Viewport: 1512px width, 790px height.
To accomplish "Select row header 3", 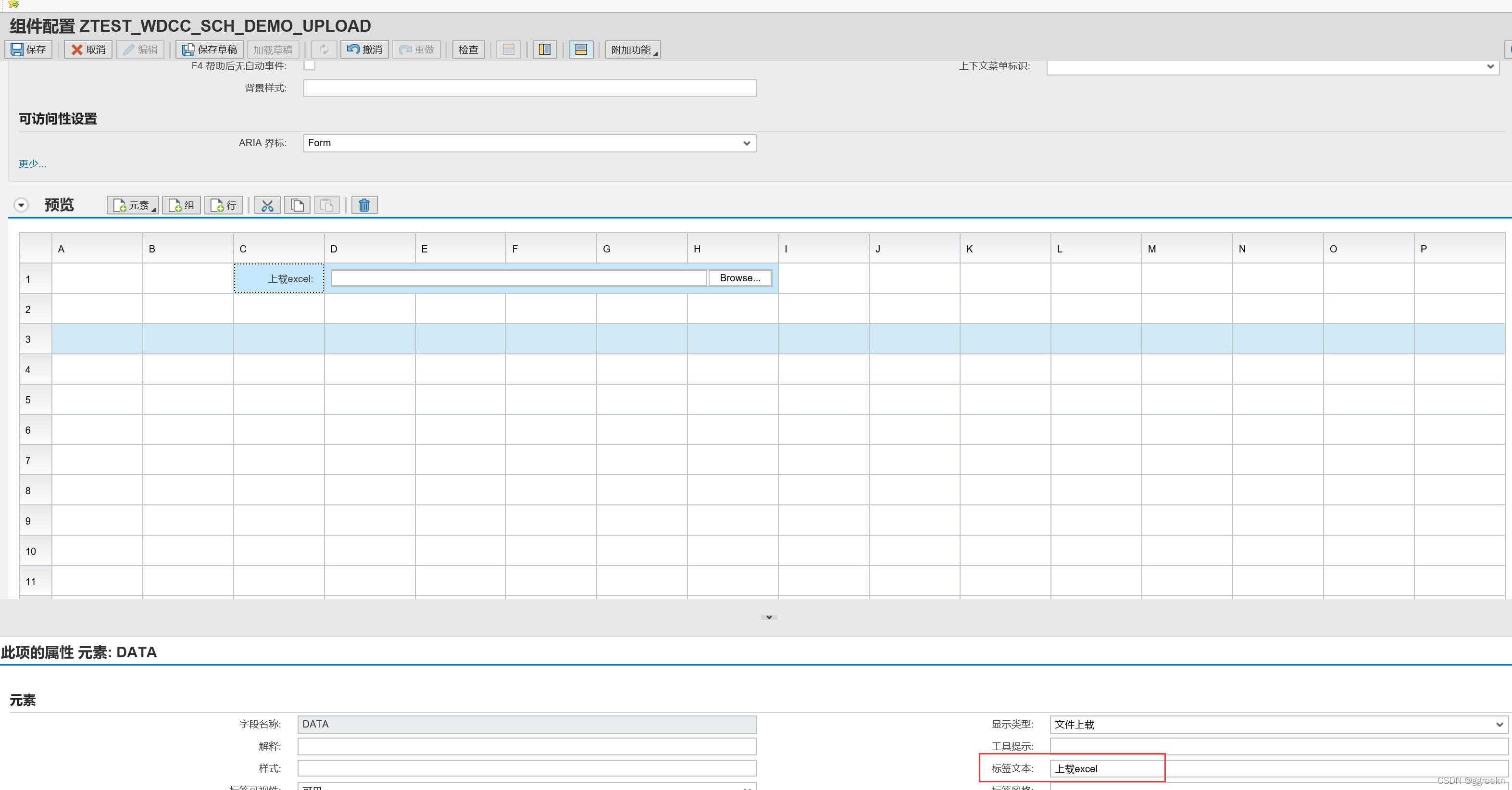I will click(36, 339).
